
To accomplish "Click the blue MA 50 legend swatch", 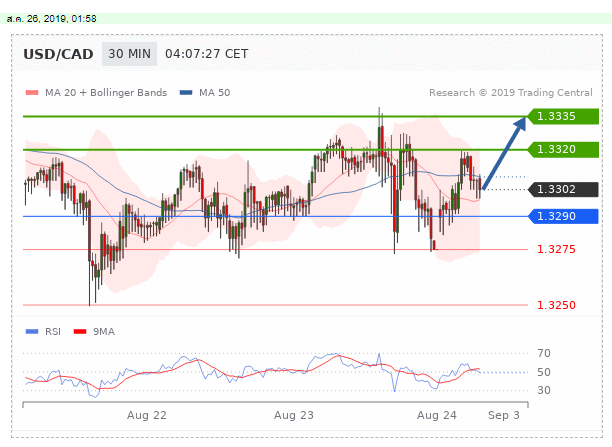I will [186, 93].
